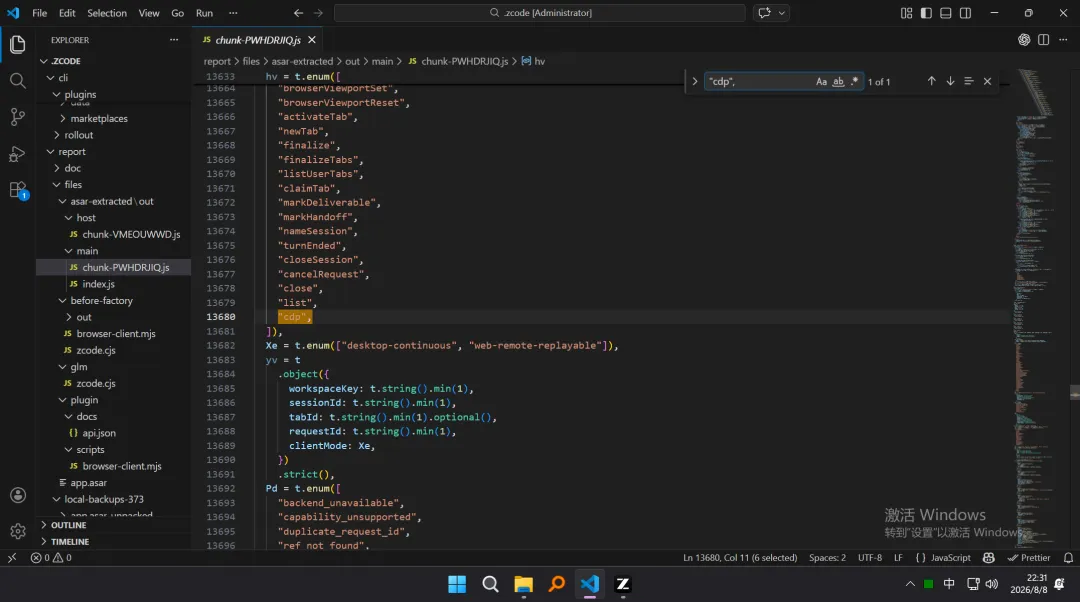Open the Selection menu

107,13
